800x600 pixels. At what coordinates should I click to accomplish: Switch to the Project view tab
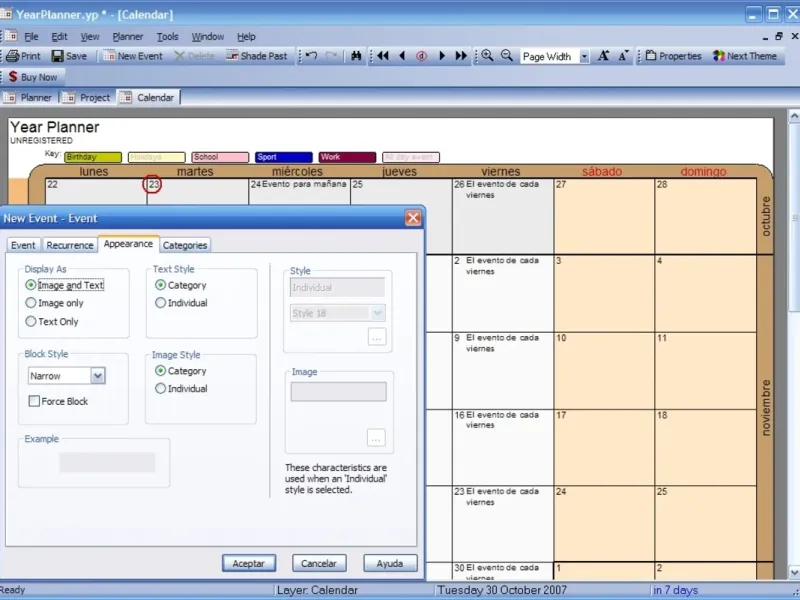point(88,97)
